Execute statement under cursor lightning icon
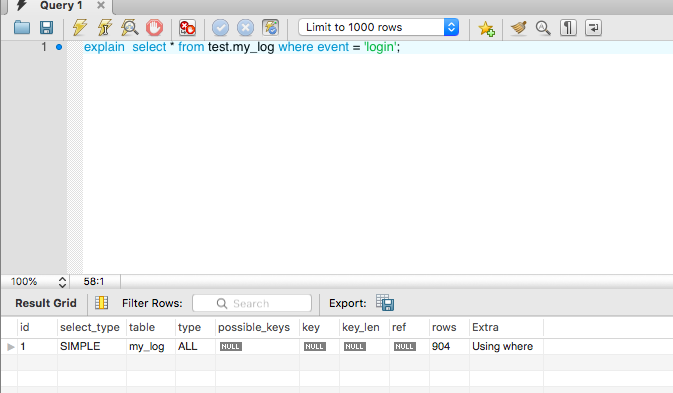Screen dimensions: 673x393 click(104, 27)
